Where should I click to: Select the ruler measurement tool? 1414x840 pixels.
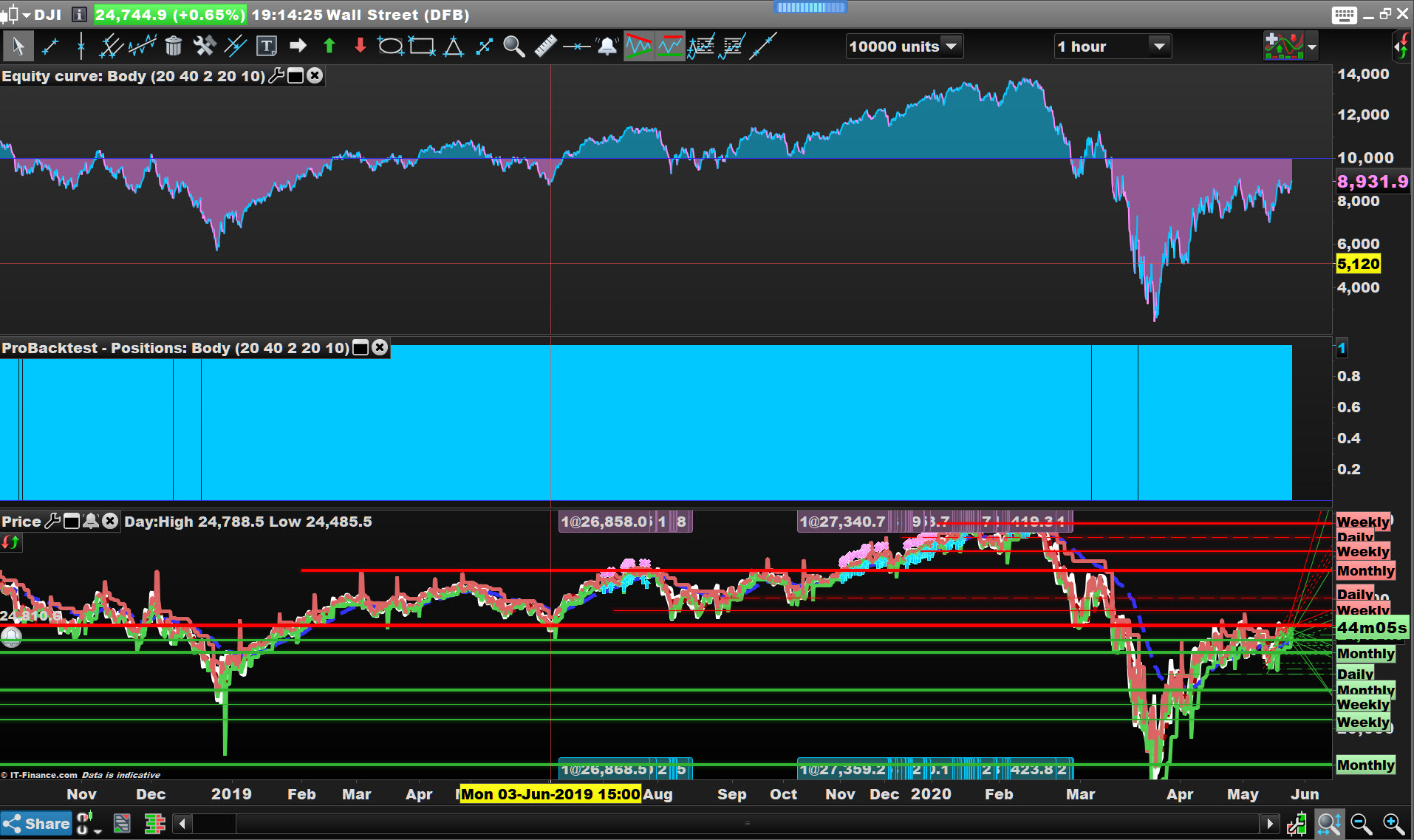545,46
